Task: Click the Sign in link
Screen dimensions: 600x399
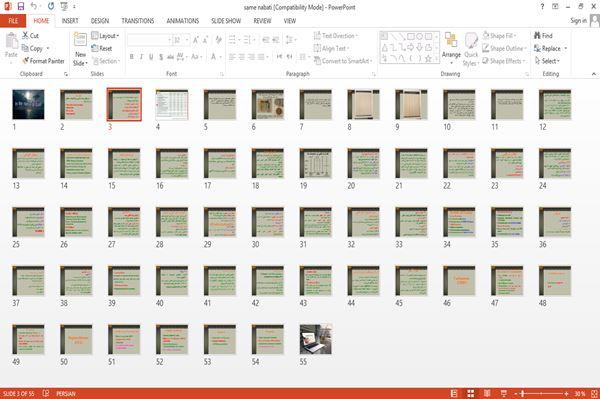Action: point(579,21)
